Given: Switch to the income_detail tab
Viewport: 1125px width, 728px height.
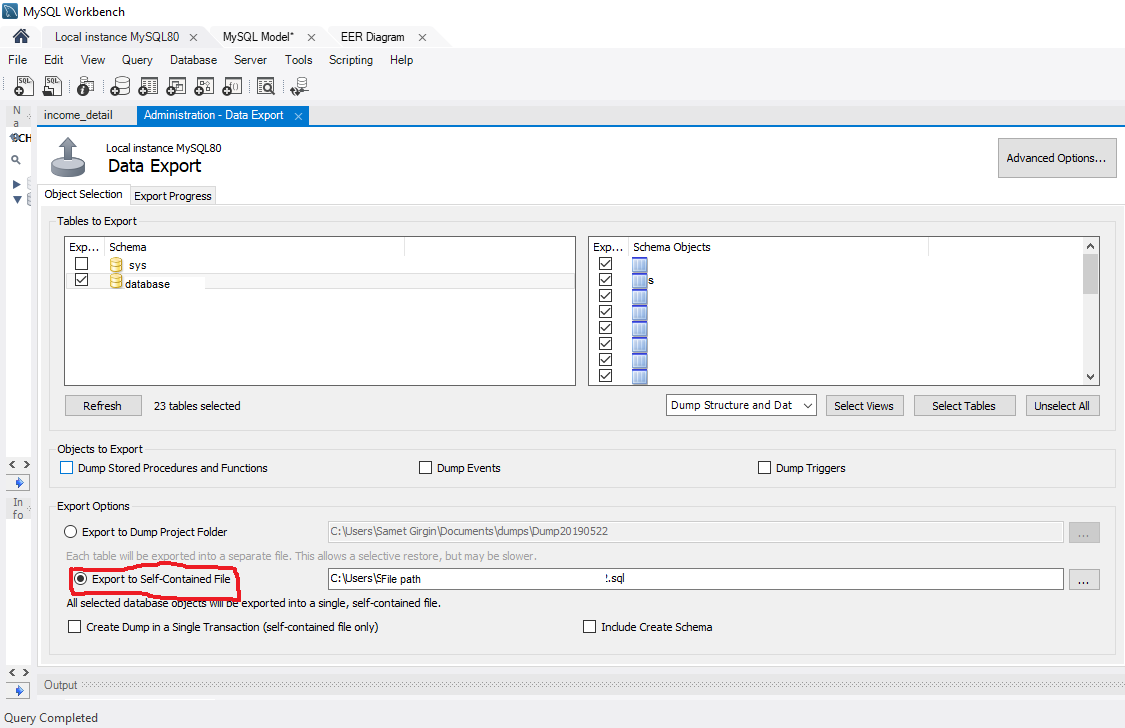Looking at the screenshot, I should [x=78, y=115].
